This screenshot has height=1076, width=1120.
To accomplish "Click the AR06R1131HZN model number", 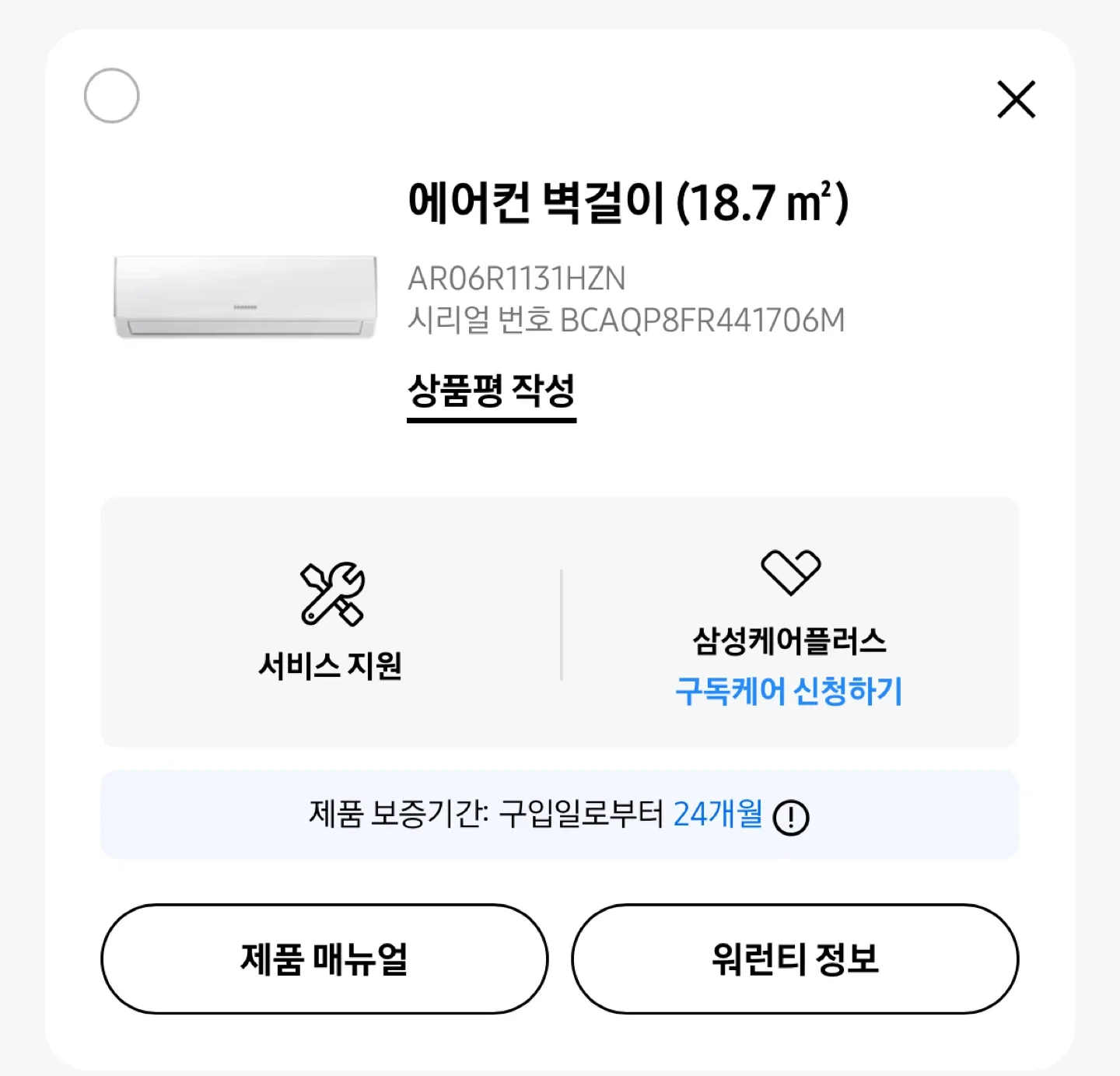I will 516,279.
